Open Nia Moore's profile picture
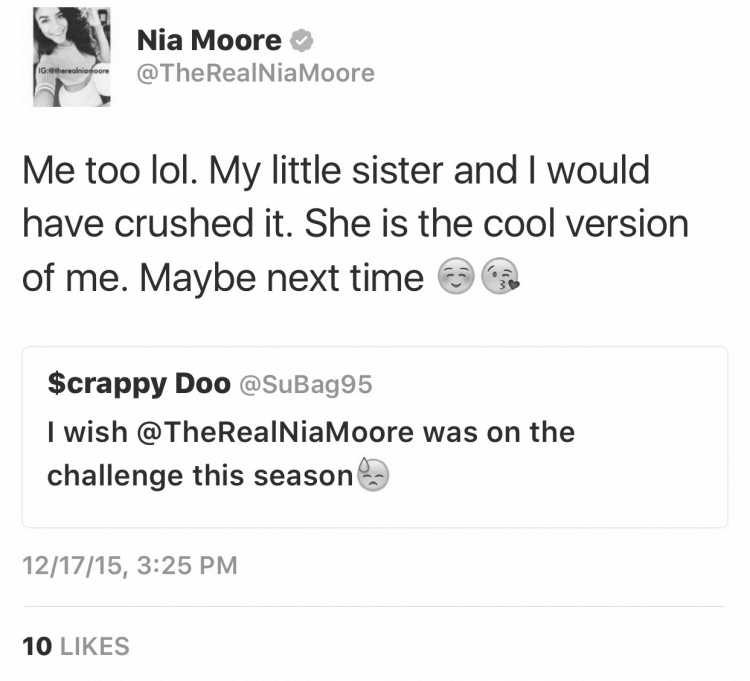This screenshot has width=750, height=681. (72, 57)
